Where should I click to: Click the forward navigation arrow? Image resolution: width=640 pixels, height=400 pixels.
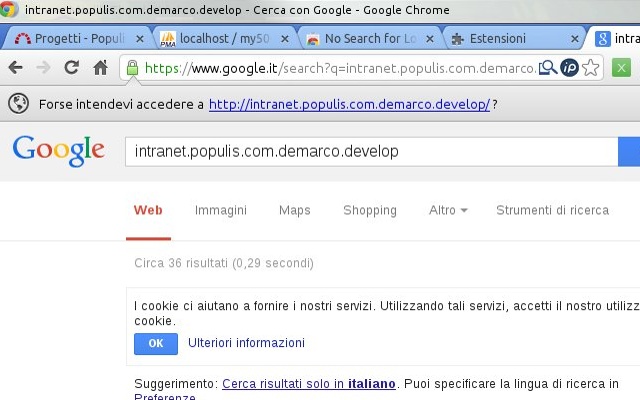click(43, 67)
